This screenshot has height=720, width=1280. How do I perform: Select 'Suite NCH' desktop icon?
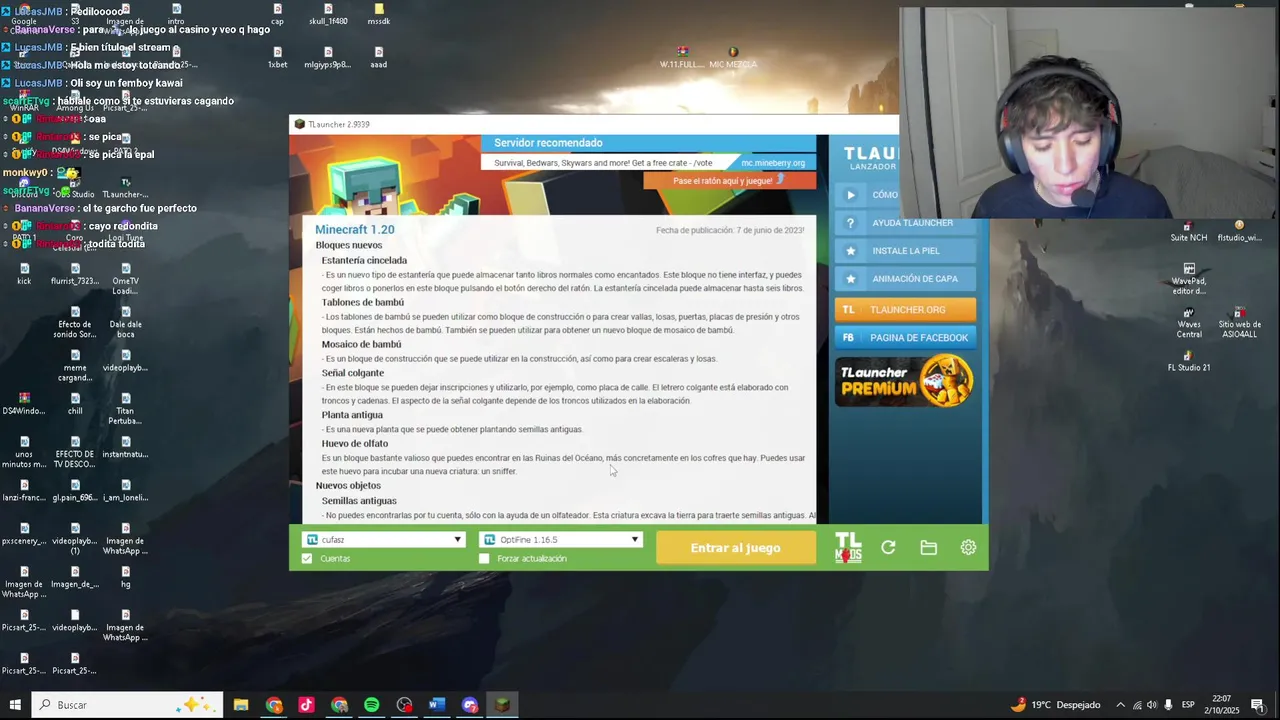click(1187, 232)
